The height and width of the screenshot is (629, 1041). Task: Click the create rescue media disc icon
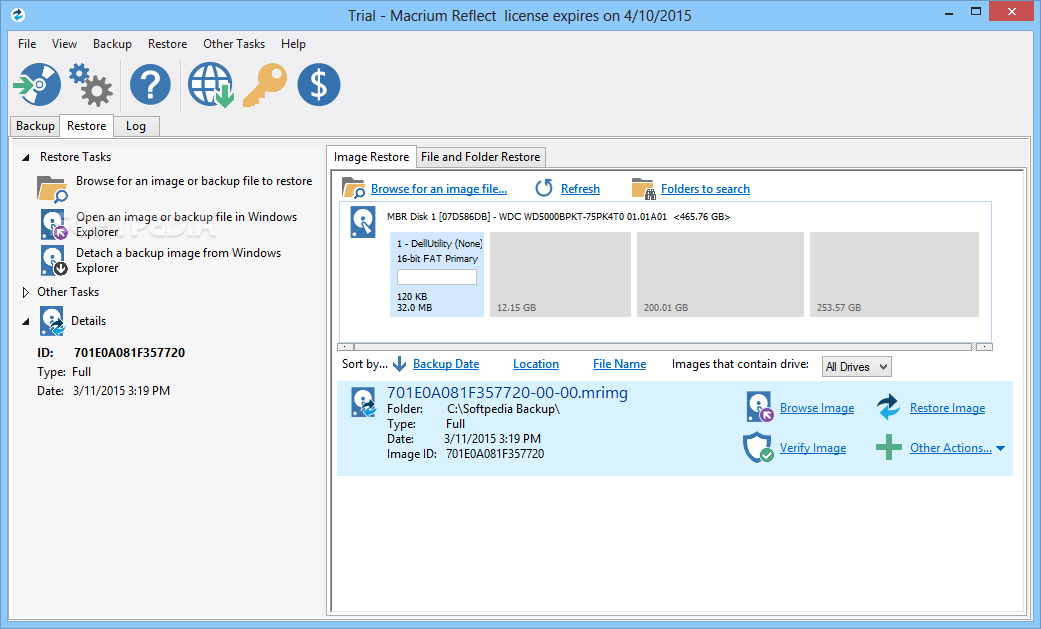click(37, 84)
